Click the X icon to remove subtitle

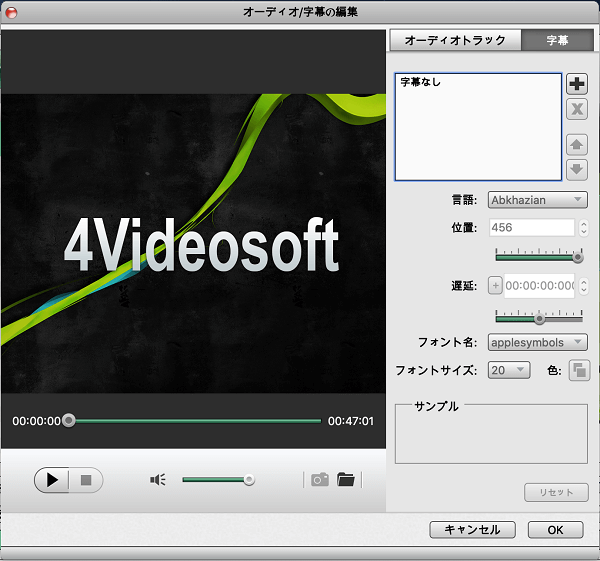click(x=577, y=110)
